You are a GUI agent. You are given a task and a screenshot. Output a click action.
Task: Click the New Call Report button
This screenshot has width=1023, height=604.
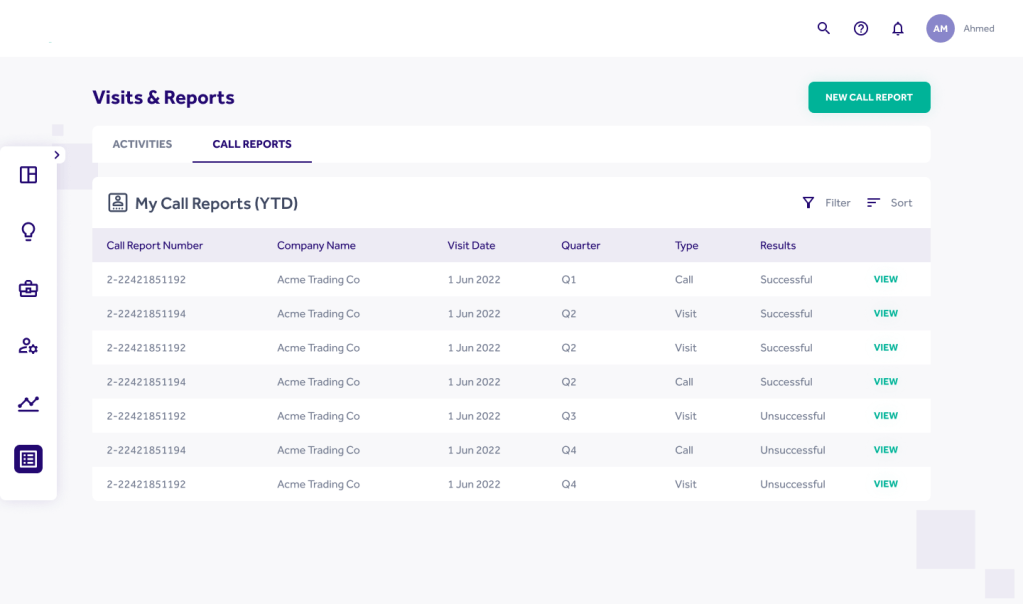pyautogui.click(x=869, y=97)
